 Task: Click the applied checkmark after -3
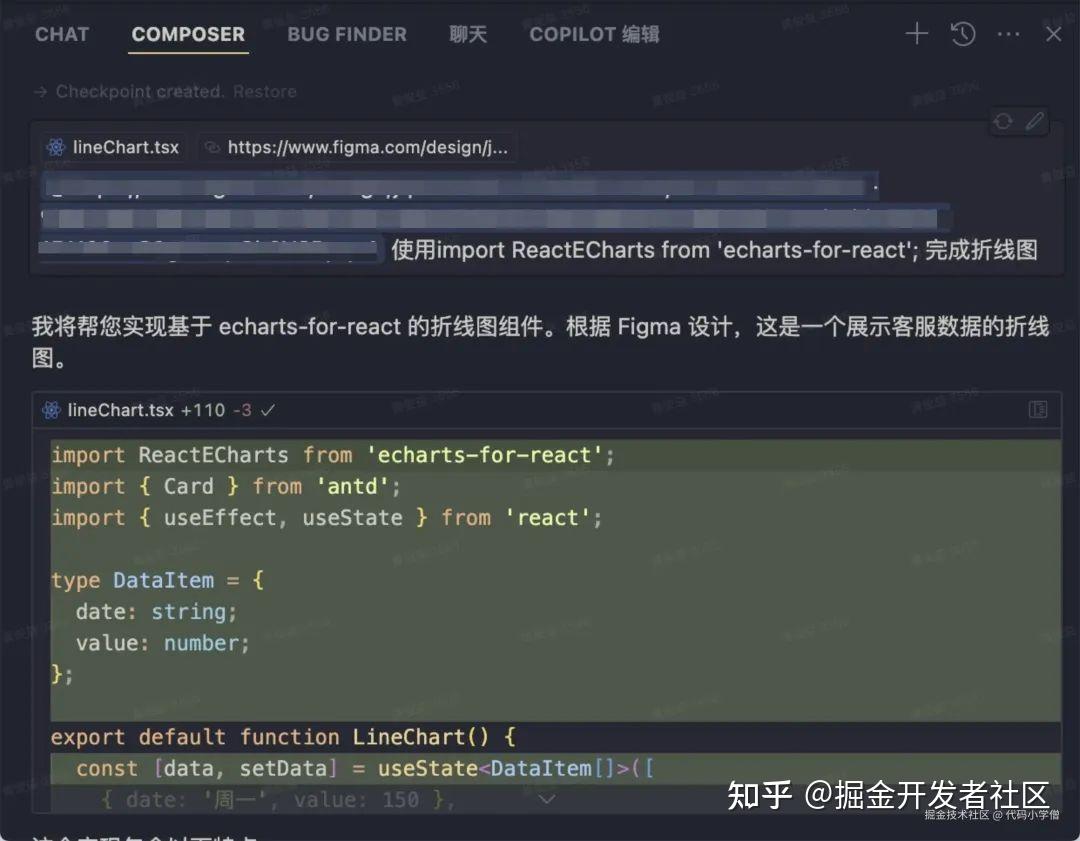pyautogui.click(x=268, y=411)
